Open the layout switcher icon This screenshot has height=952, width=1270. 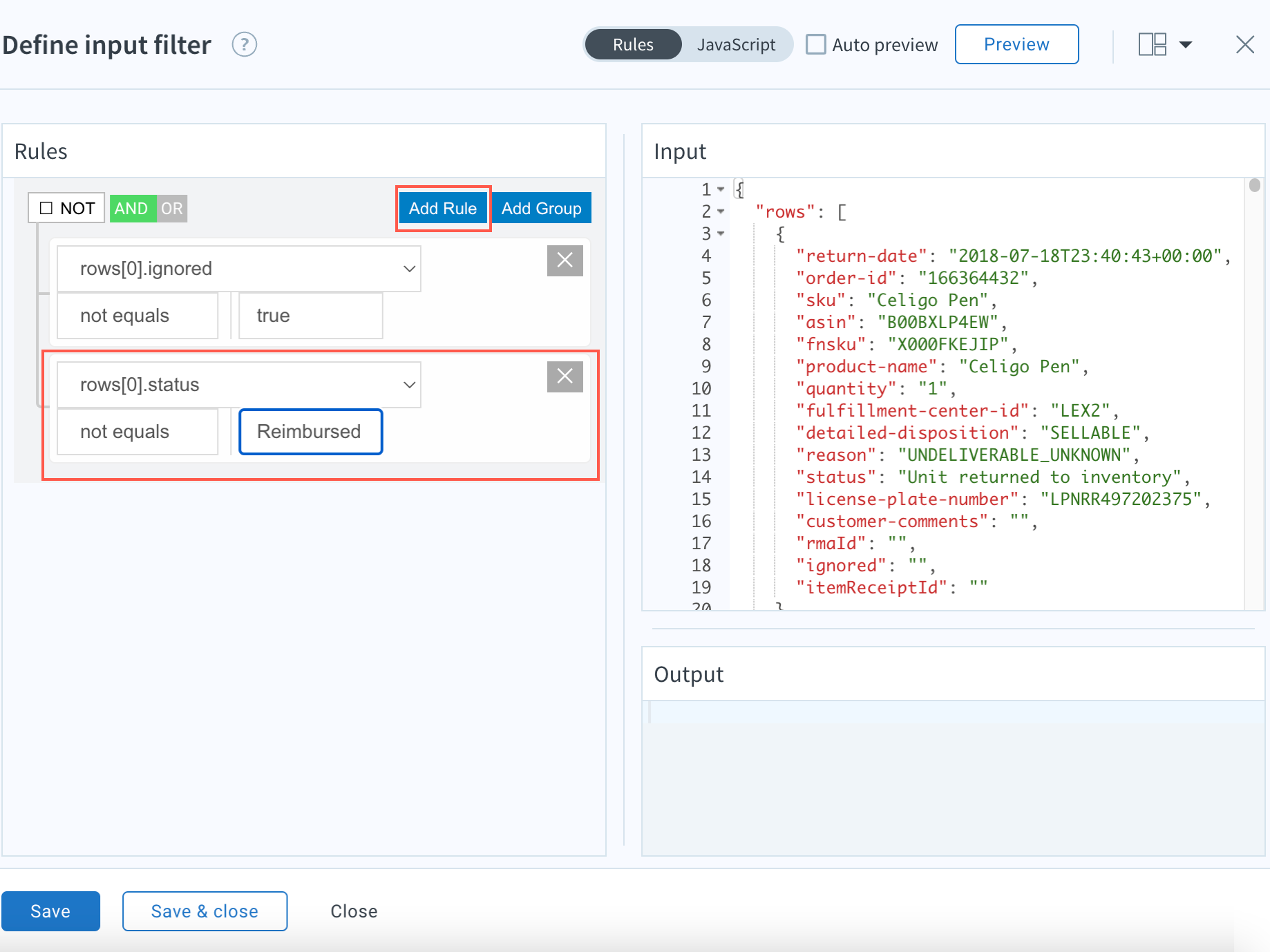point(1152,45)
